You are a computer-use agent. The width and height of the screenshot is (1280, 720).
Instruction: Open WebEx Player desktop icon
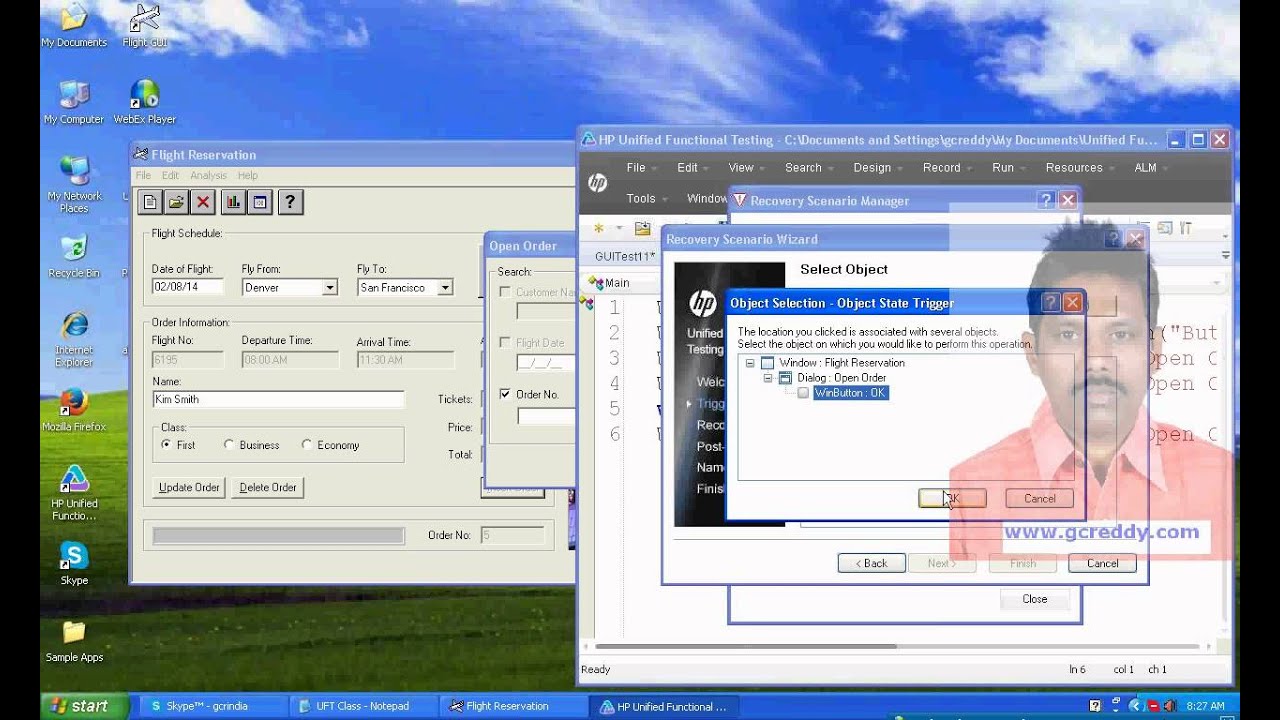[x=145, y=103]
